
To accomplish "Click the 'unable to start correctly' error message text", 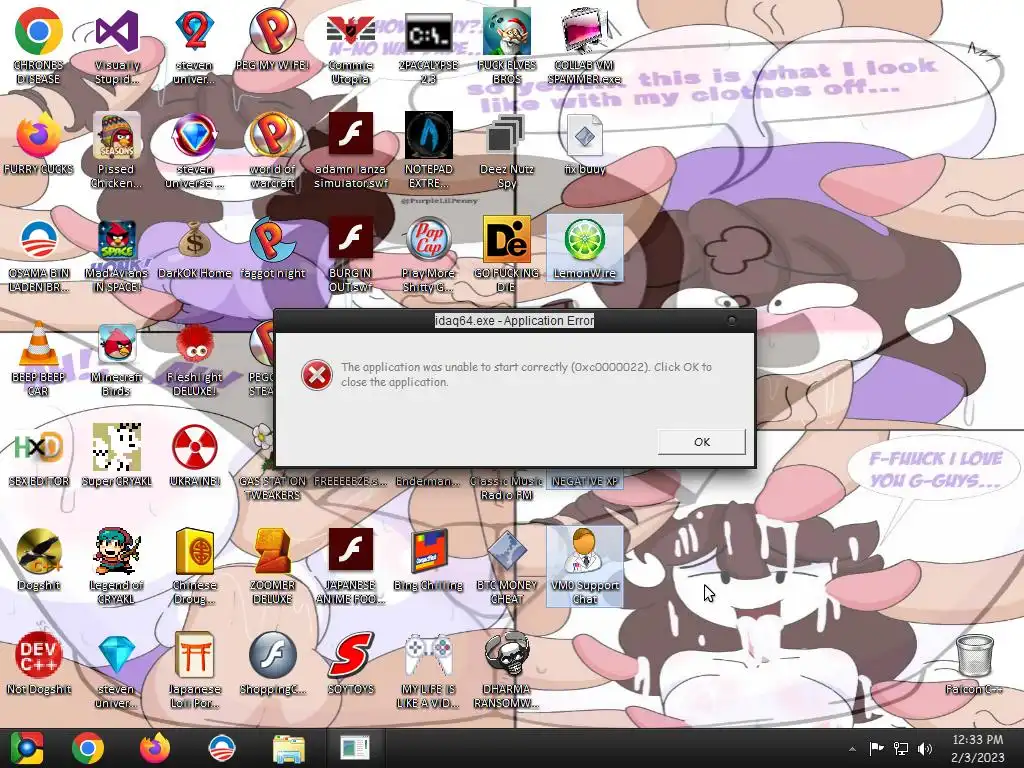I will [526, 374].
